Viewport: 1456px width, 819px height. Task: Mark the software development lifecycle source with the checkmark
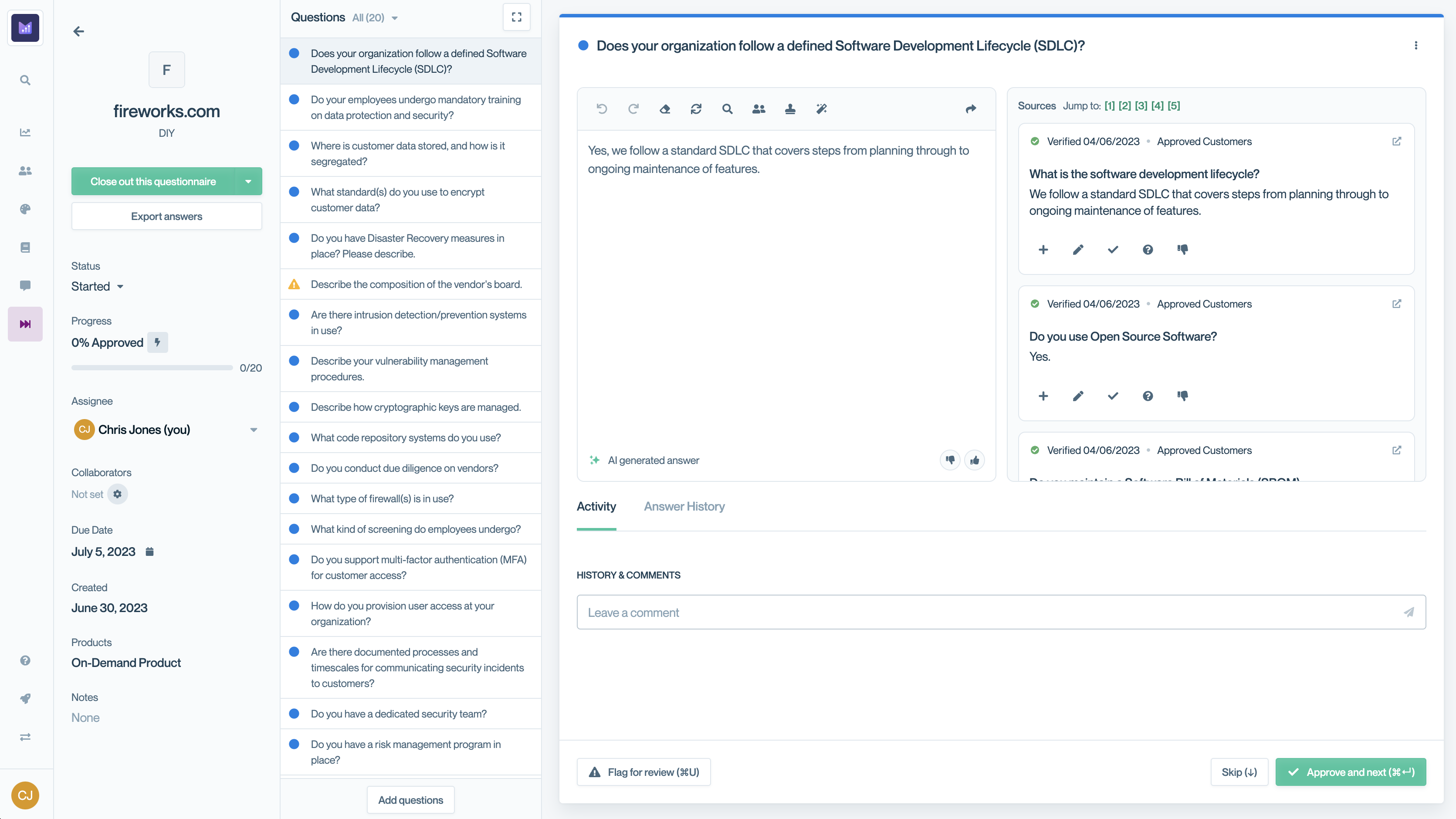coord(1112,250)
